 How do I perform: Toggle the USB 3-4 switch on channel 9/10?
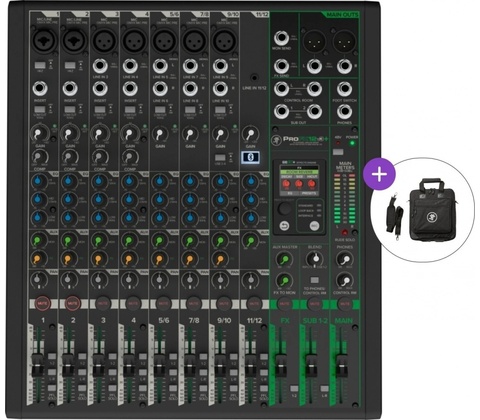(220, 157)
